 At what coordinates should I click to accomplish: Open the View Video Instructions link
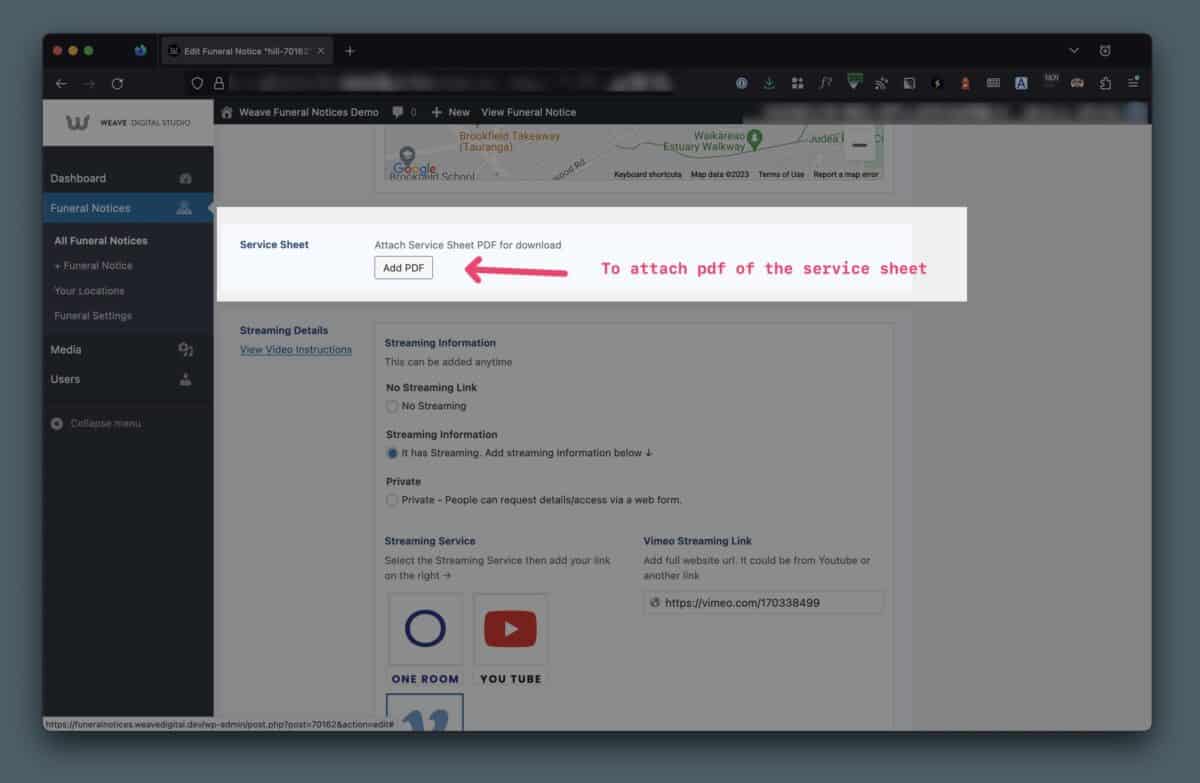(x=296, y=350)
